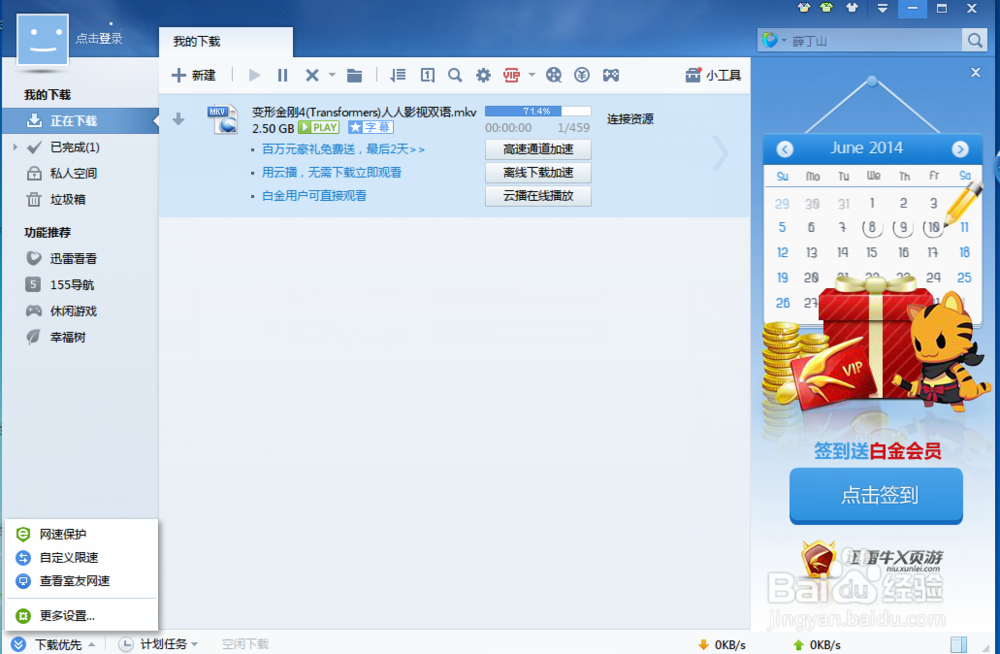Image resolution: width=1000 pixels, height=654 pixels.
Task: Open the 小工具 toolbox
Action: coord(713,75)
